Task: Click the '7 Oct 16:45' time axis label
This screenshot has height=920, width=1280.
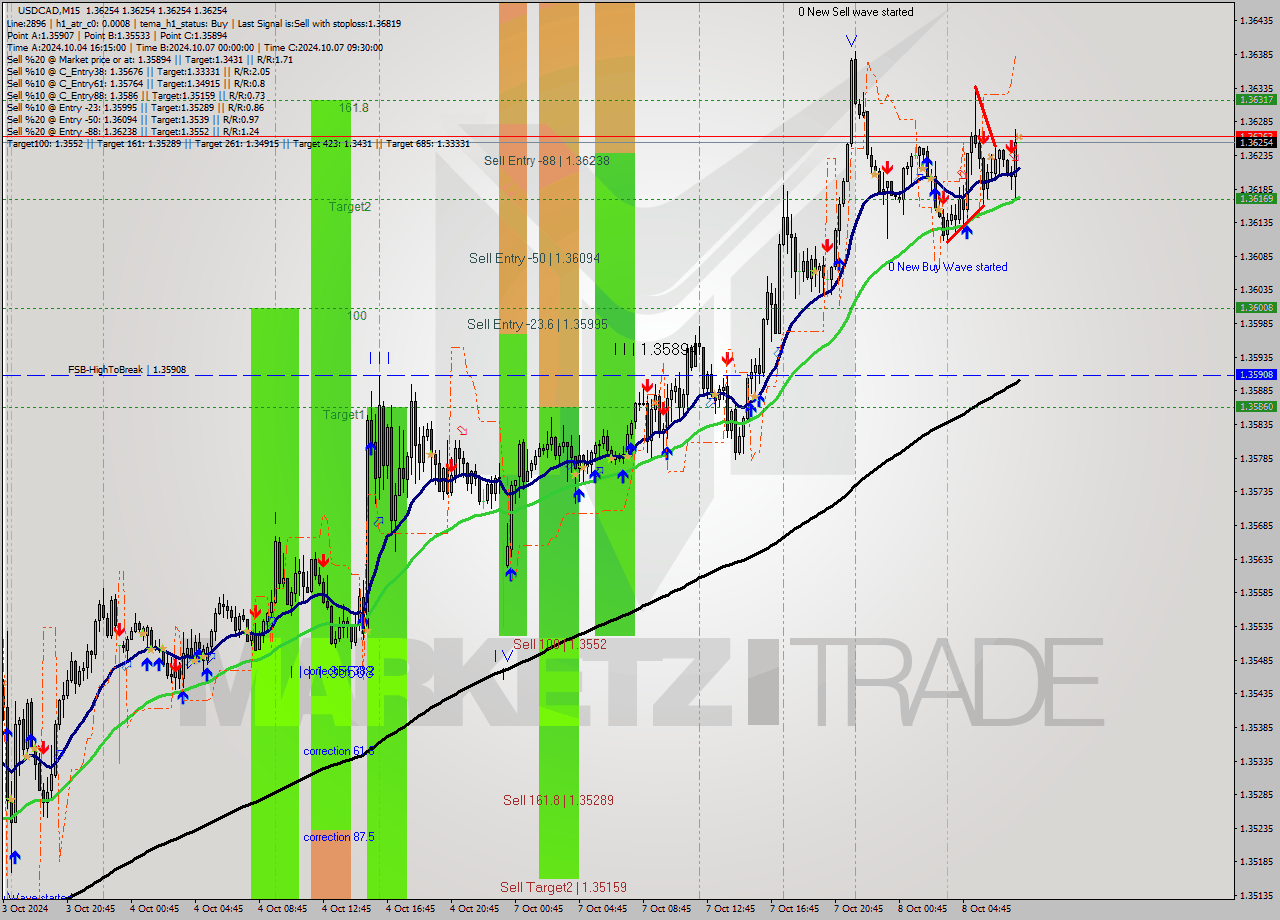Action: coord(795,909)
